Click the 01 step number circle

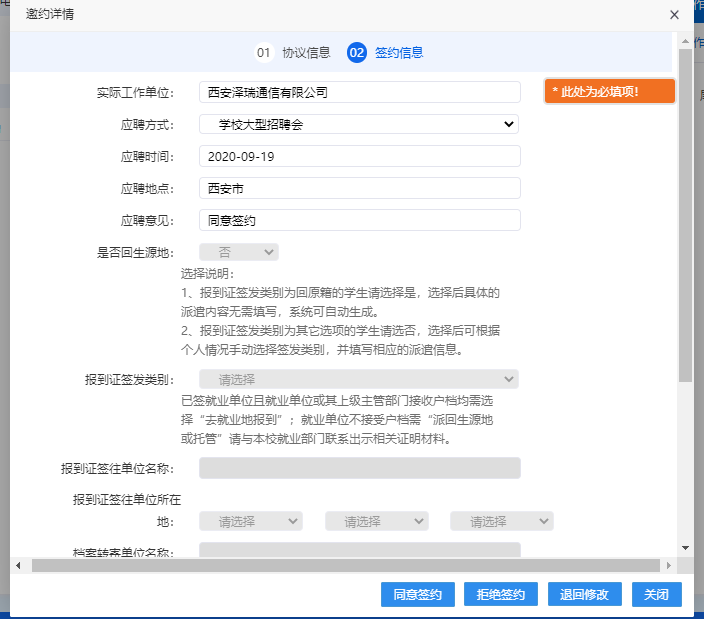click(x=264, y=53)
